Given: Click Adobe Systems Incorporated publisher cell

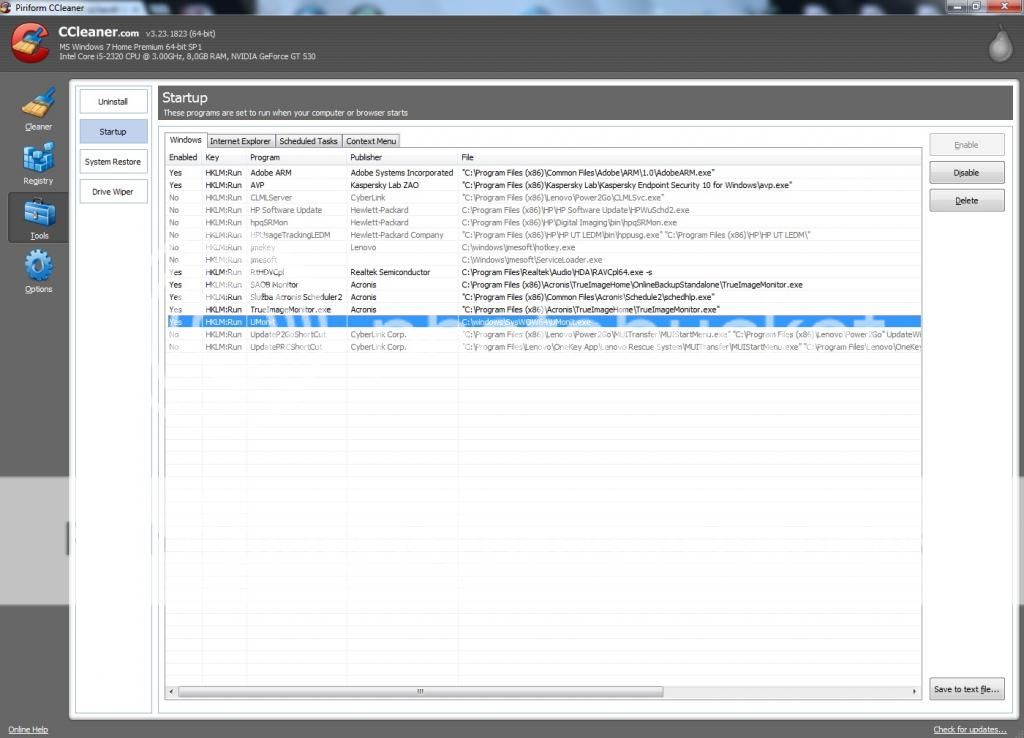Looking at the screenshot, I should (402, 173).
